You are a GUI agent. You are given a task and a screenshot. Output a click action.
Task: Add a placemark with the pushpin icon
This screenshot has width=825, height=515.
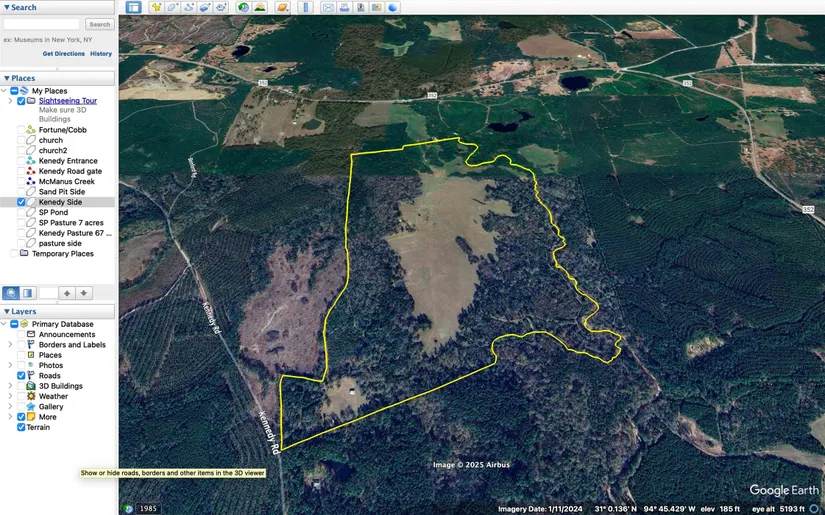point(156,7)
